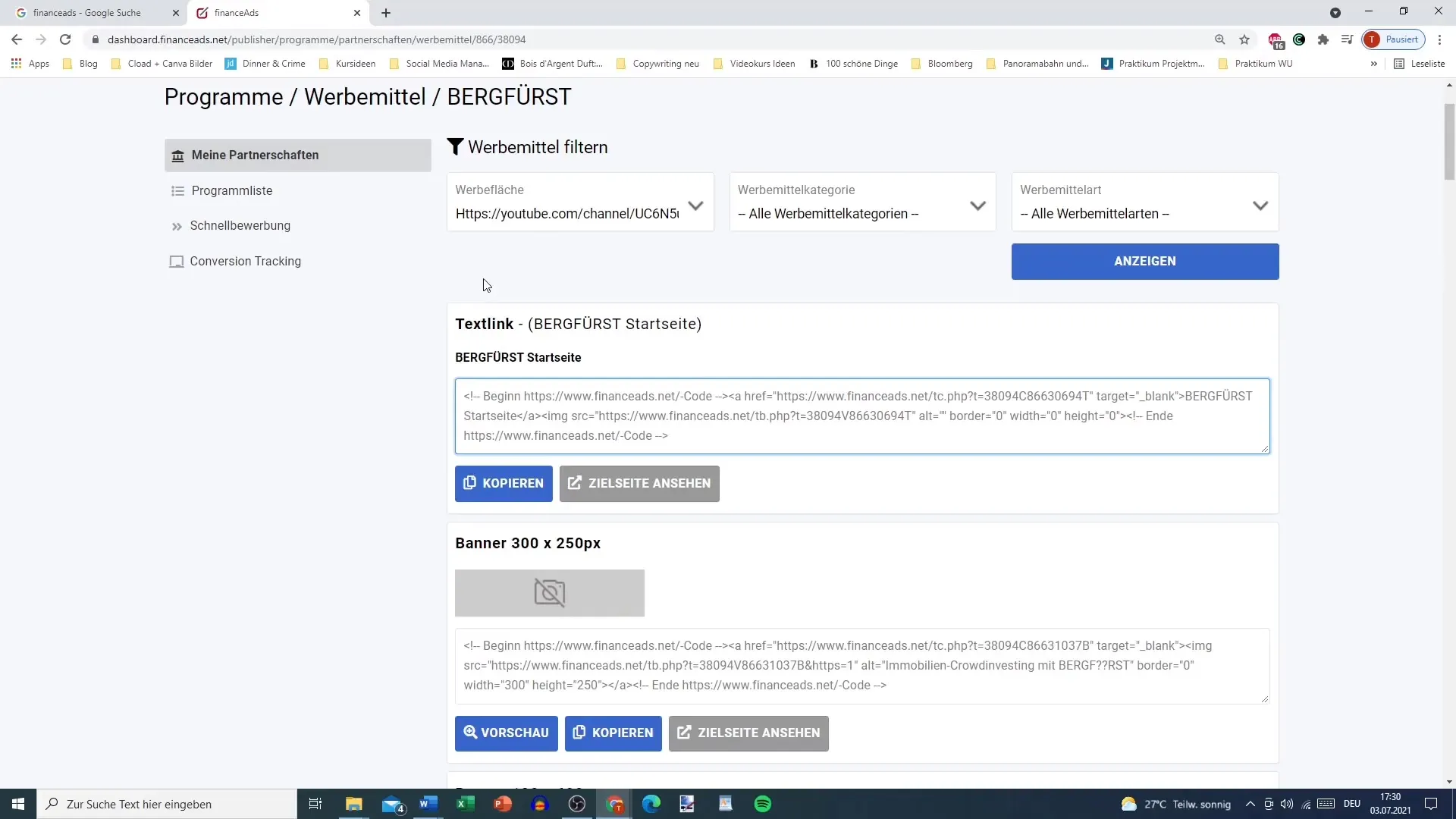
Task: Open the browser zoom indicator
Action: tap(1220, 39)
